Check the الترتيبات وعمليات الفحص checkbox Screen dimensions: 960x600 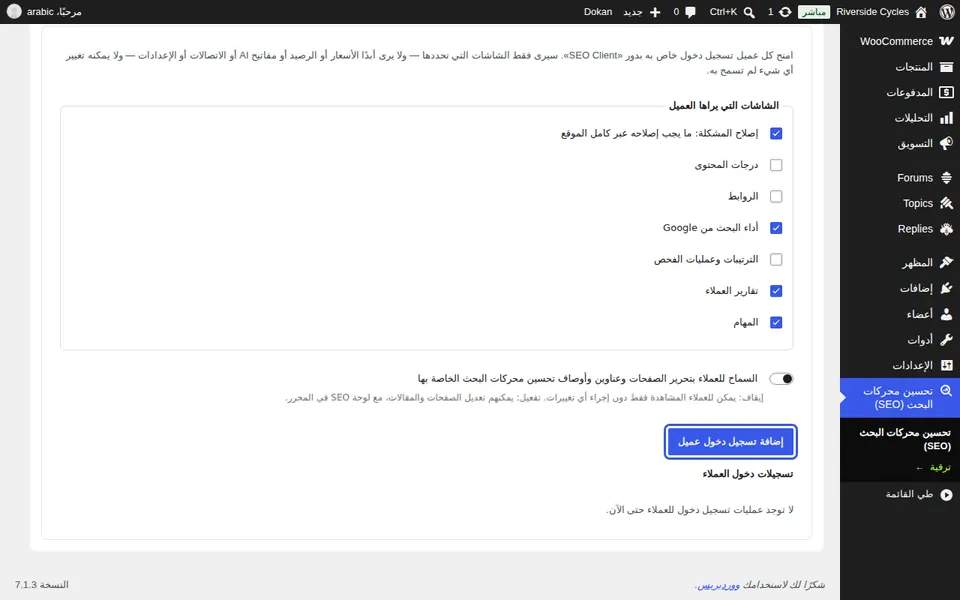(x=776, y=260)
